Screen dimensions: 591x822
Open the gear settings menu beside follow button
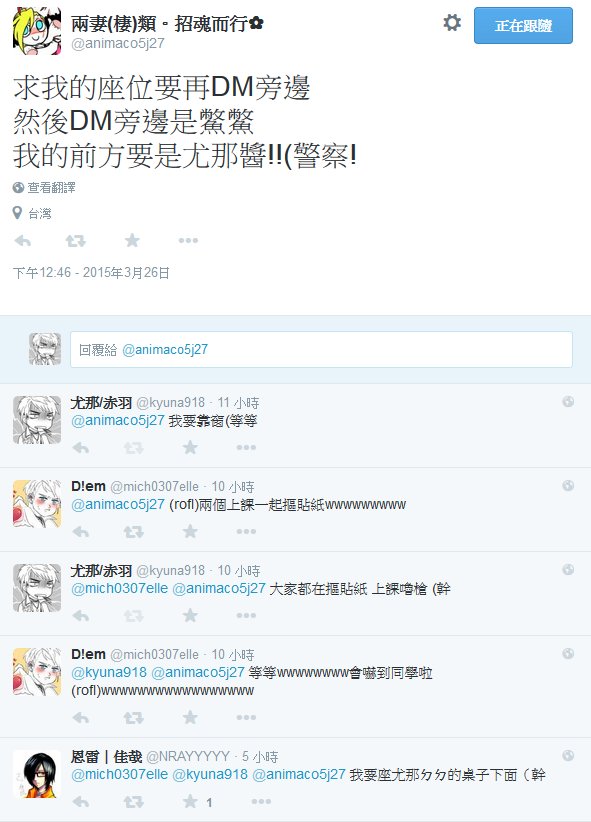452,23
